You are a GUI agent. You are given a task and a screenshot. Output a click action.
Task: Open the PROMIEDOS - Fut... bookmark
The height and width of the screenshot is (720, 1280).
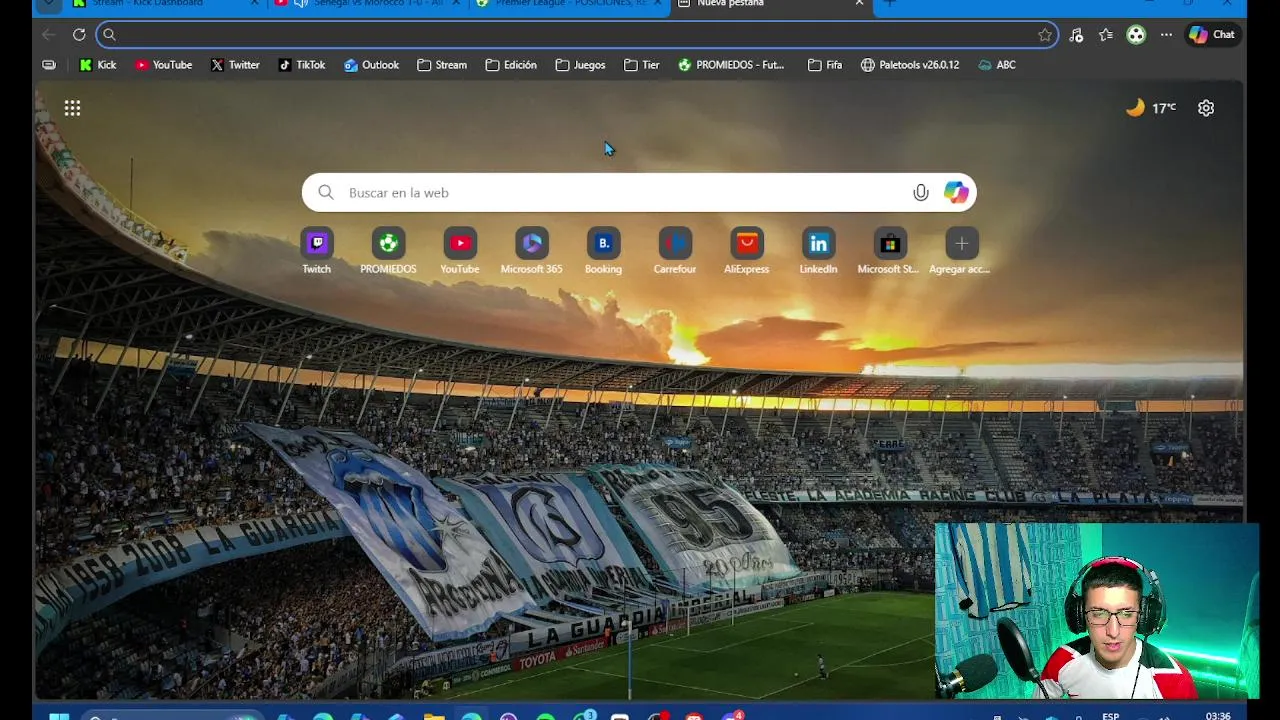pos(731,65)
